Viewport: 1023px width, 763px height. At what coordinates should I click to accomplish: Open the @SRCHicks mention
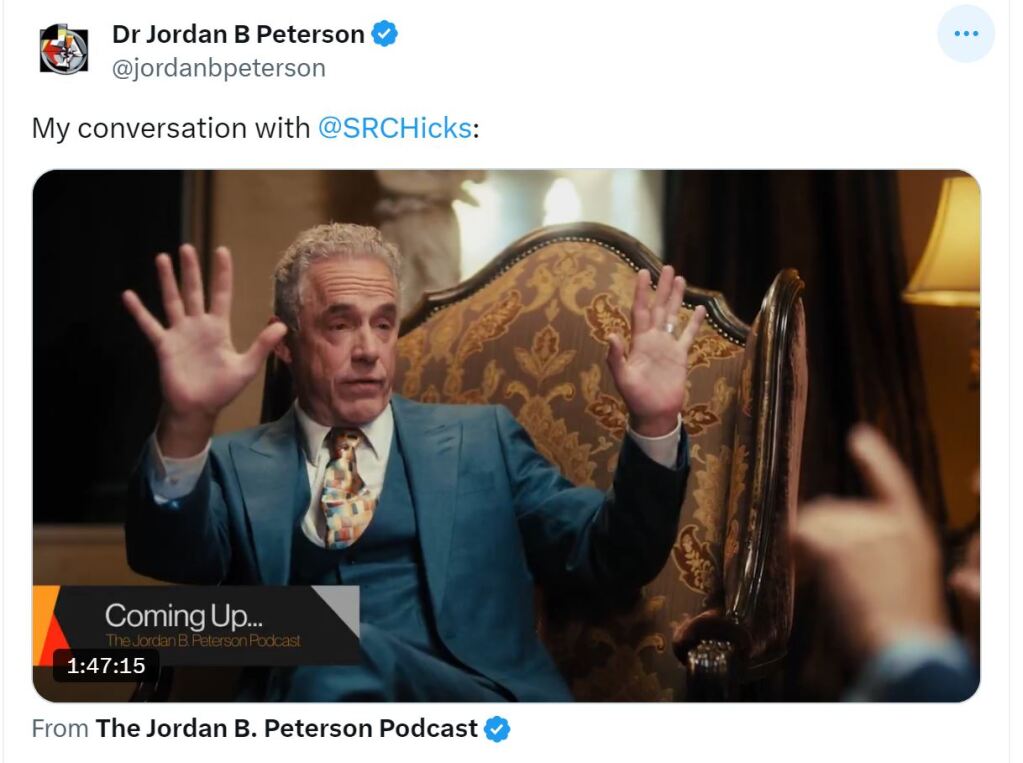[x=395, y=128]
